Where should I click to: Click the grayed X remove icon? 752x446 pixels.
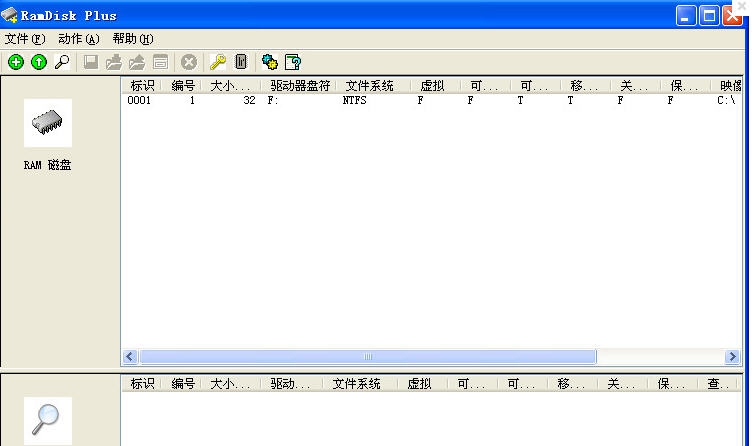(189, 62)
